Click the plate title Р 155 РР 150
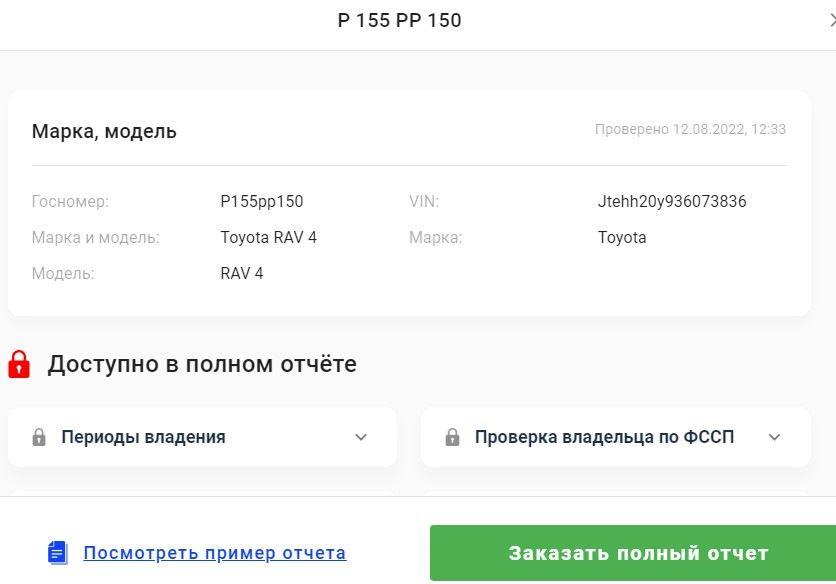Screen dimensions: 836x584 click(399, 20)
